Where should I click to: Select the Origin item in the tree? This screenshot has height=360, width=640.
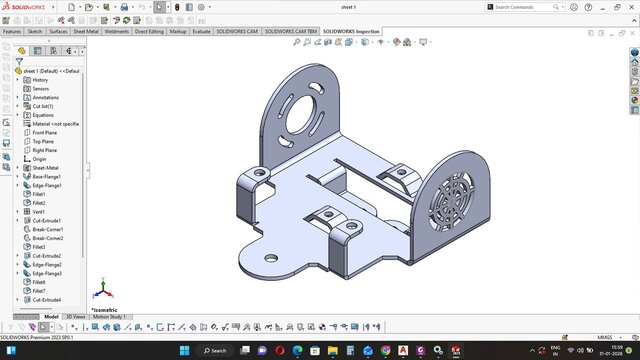coord(39,159)
